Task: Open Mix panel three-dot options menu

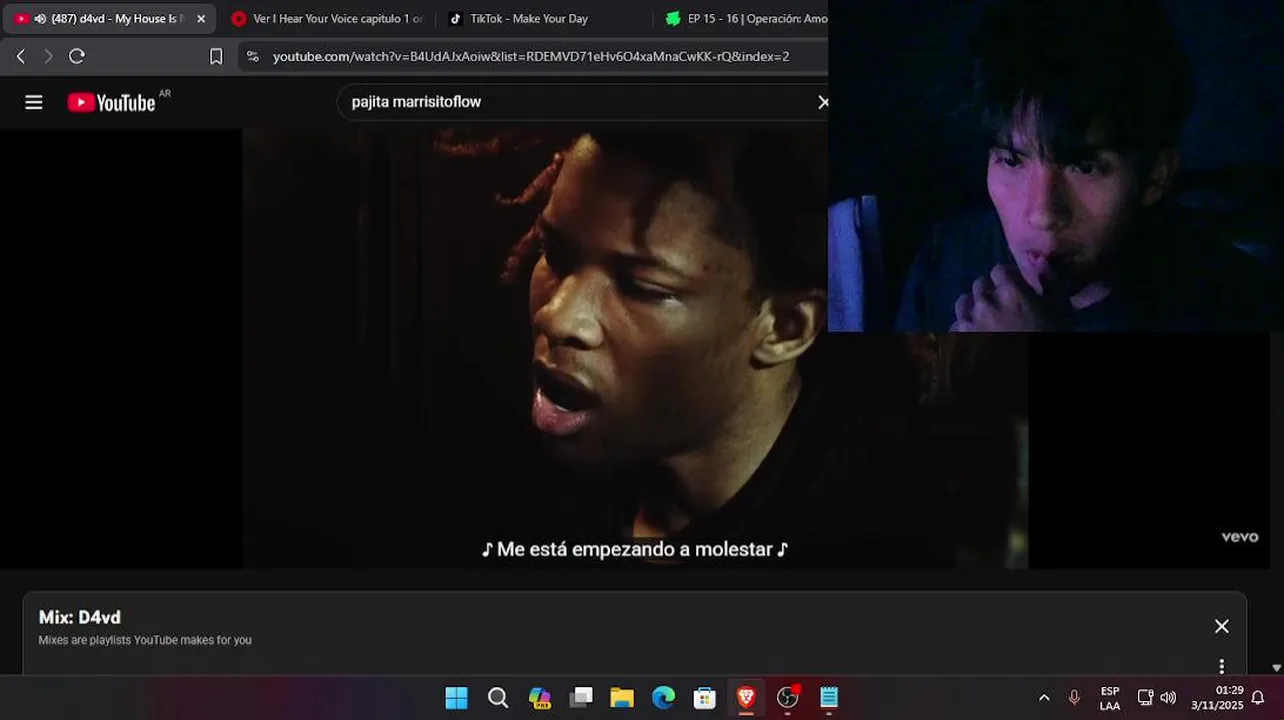Action: tap(1221, 666)
